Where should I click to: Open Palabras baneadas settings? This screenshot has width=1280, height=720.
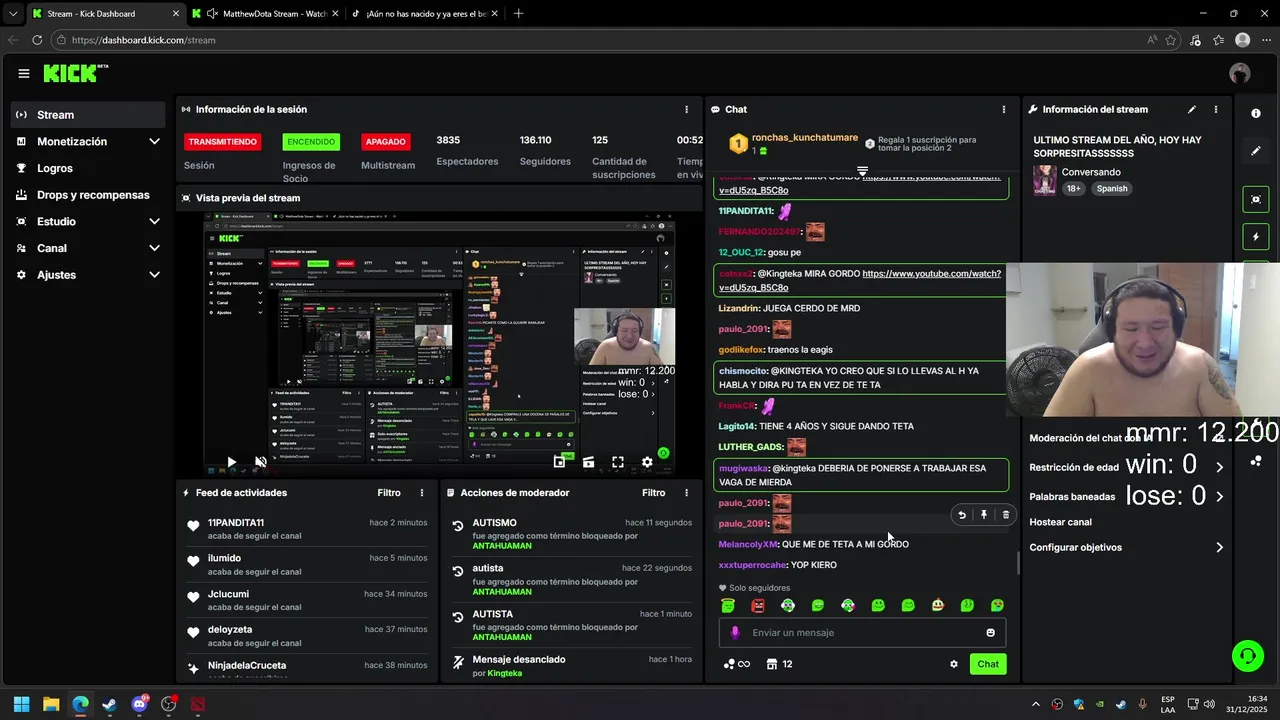coord(1127,496)
